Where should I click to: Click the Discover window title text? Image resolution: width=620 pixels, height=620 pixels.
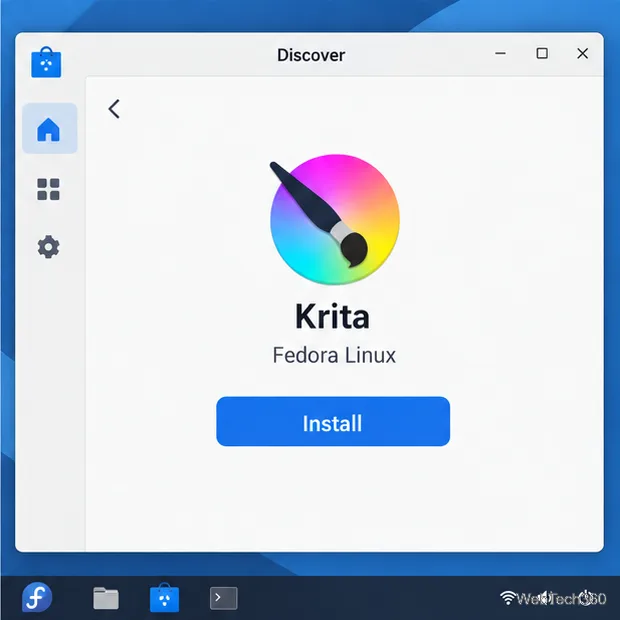point(311,55)
